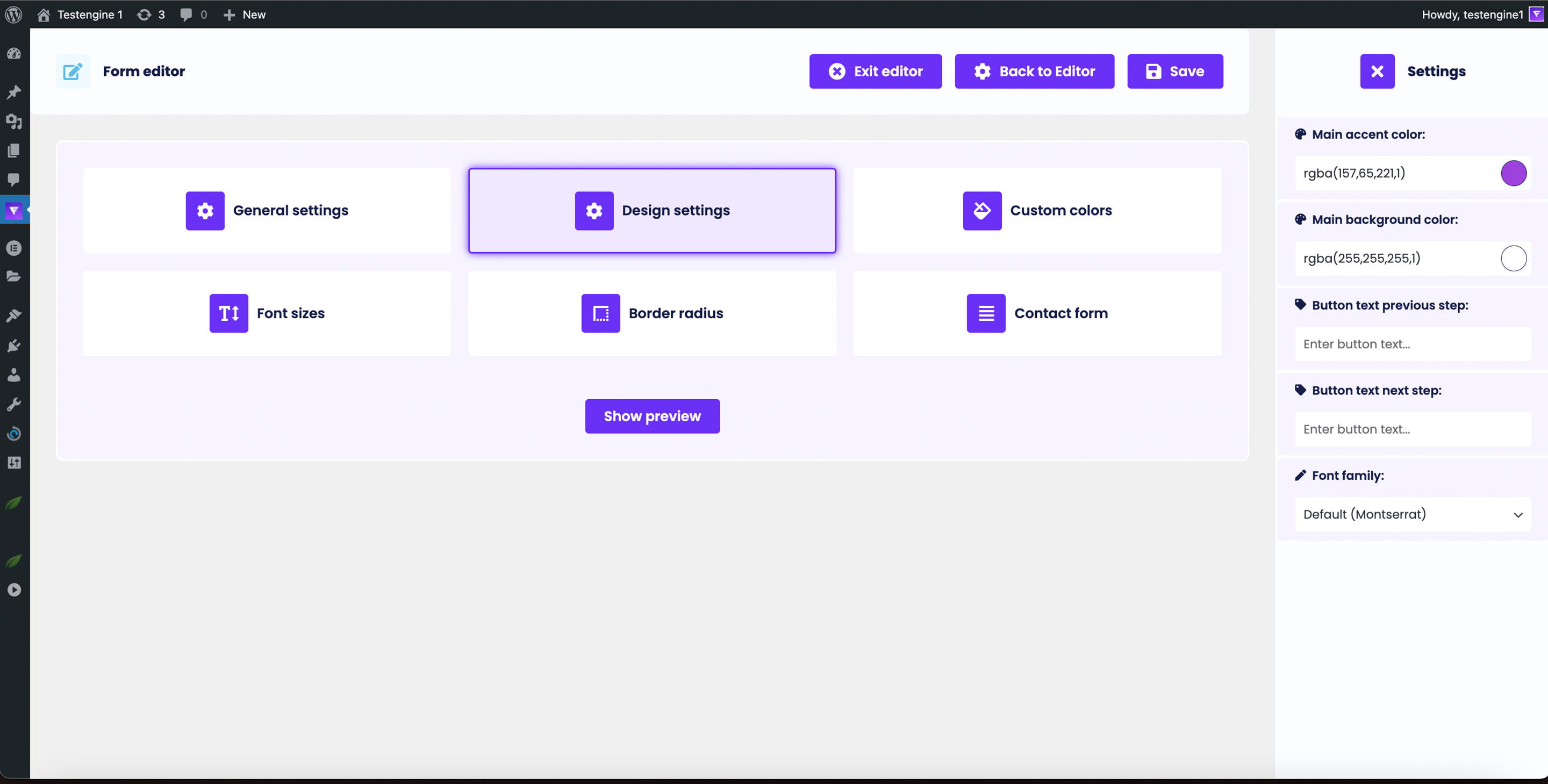The image size is (1548, 784).
Task: Open Users from the sidebar
Action: pos(14,375)
